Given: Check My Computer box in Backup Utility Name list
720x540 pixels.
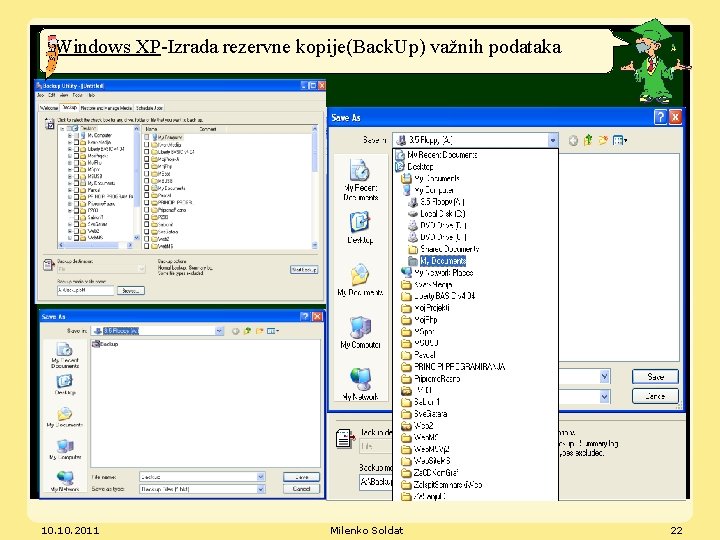Looking at the screenshot, I should click(147, 137).
